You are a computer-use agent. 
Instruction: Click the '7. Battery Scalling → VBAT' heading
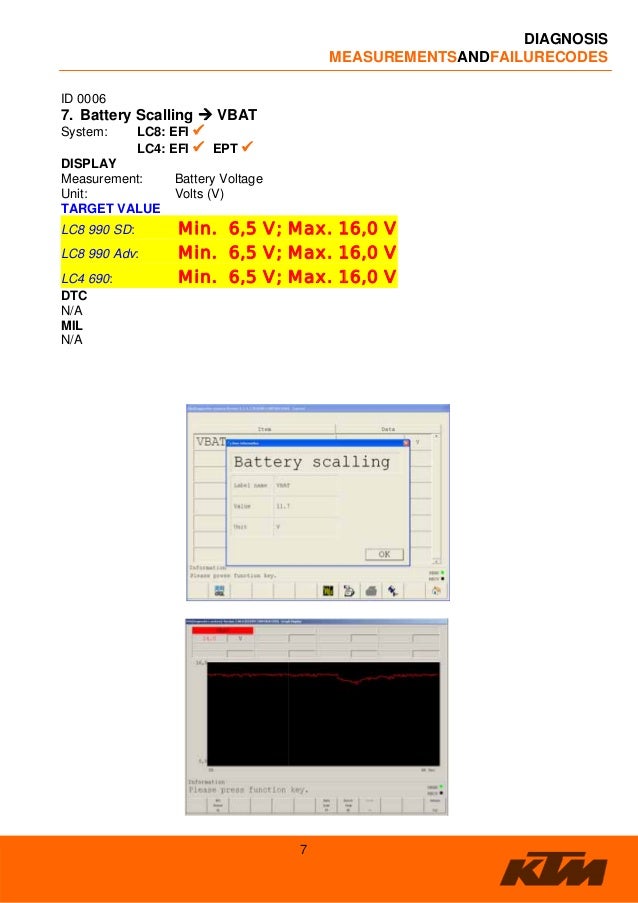[x=159, y=115]
